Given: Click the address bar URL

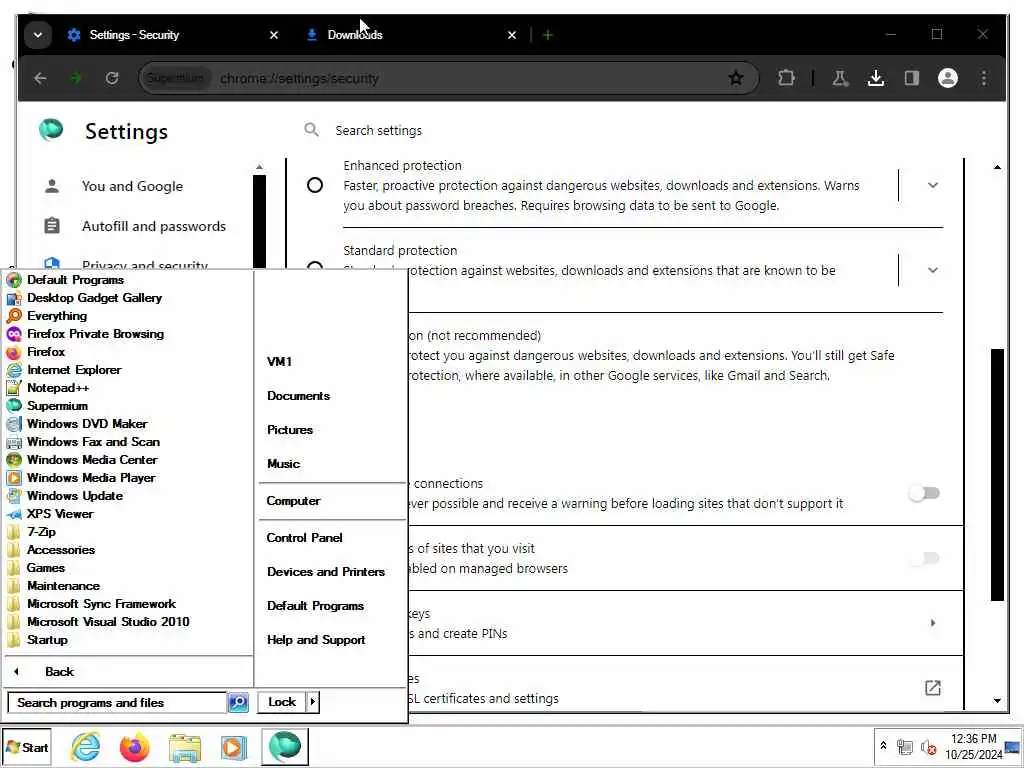Looking at the screenshot, I should 299,78.
